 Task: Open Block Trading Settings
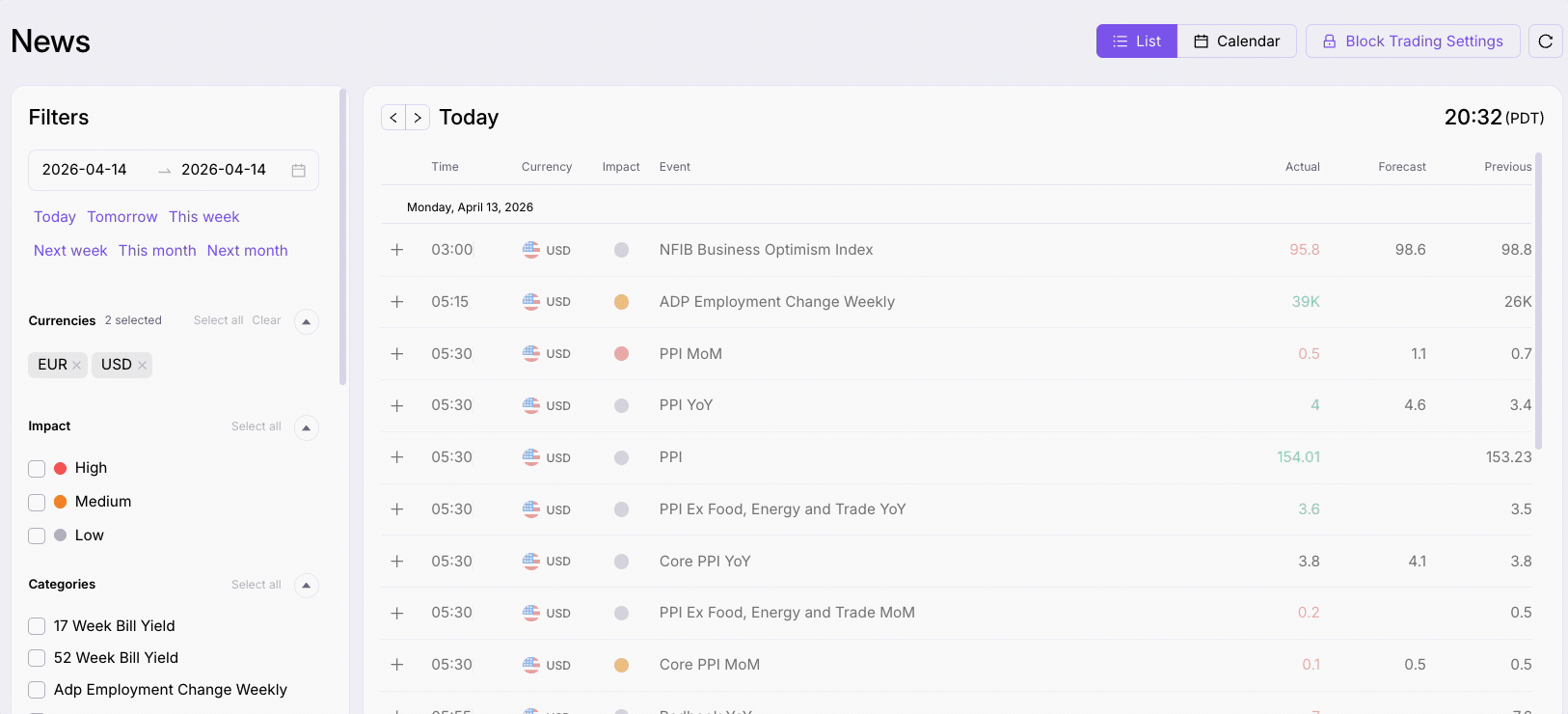click(1413, 41)
